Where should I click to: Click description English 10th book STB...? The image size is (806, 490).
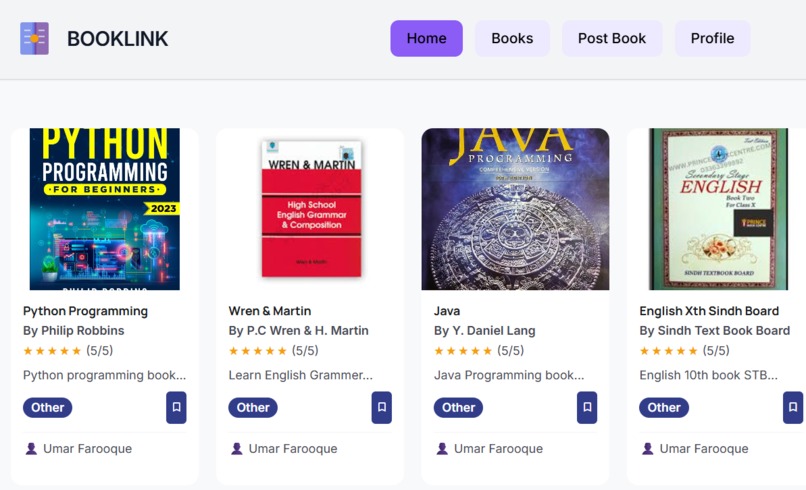[708, 375]
